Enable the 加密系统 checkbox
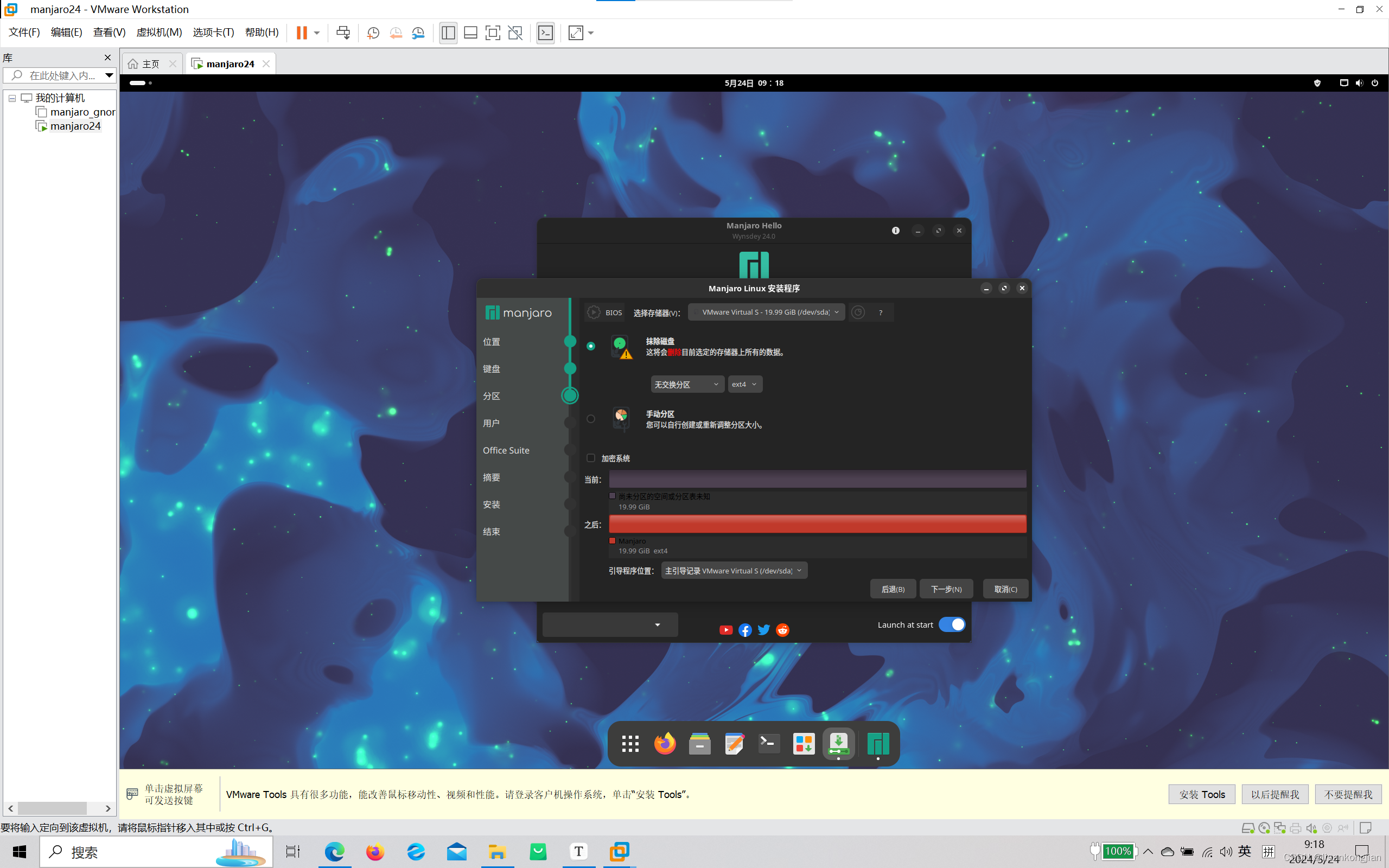This screenshot has width=1389, height=868. click(x=591, y=458)
